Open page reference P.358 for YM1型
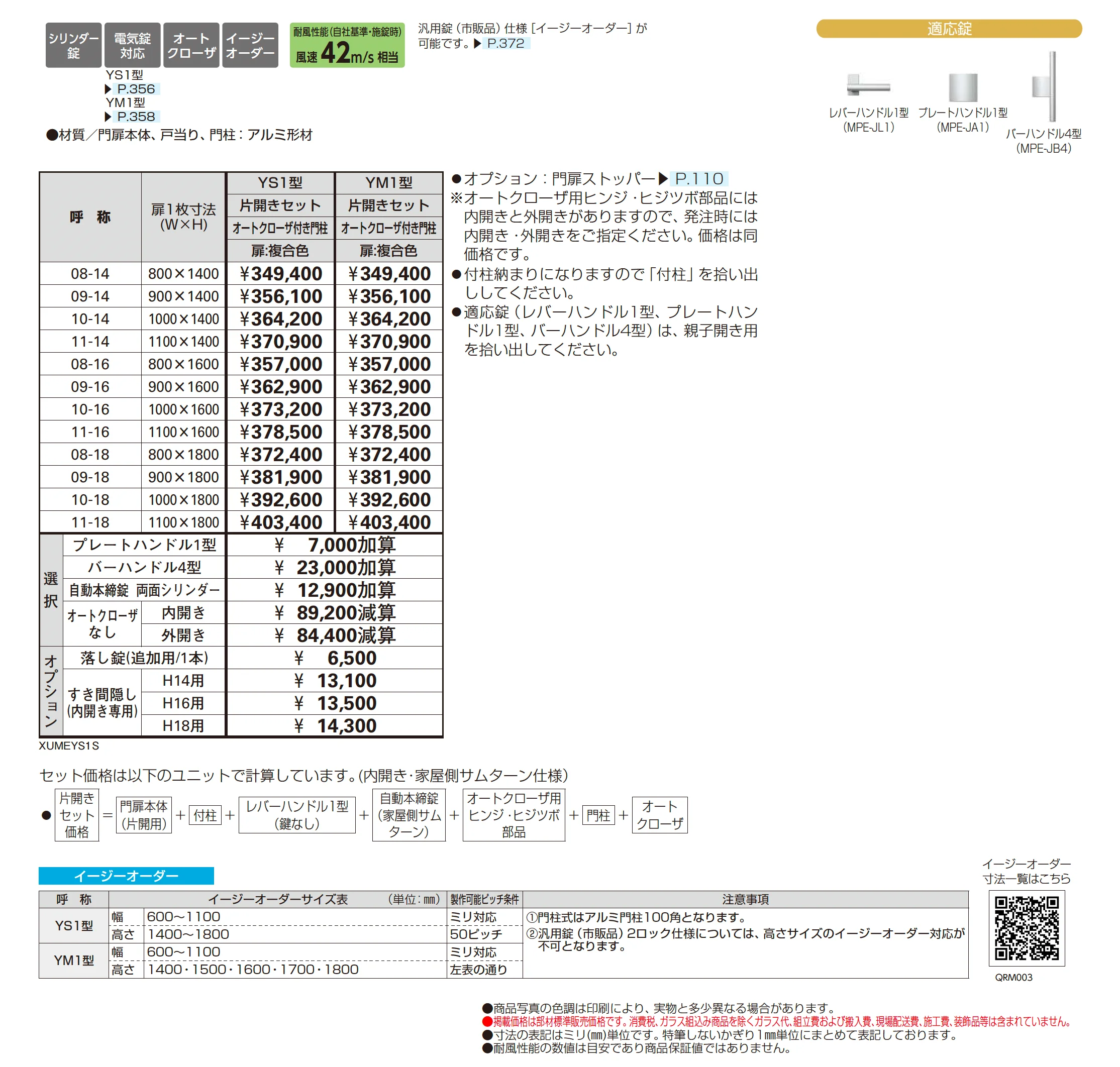The height and width of the screenshot is (1067, 1120). point(136,117)
